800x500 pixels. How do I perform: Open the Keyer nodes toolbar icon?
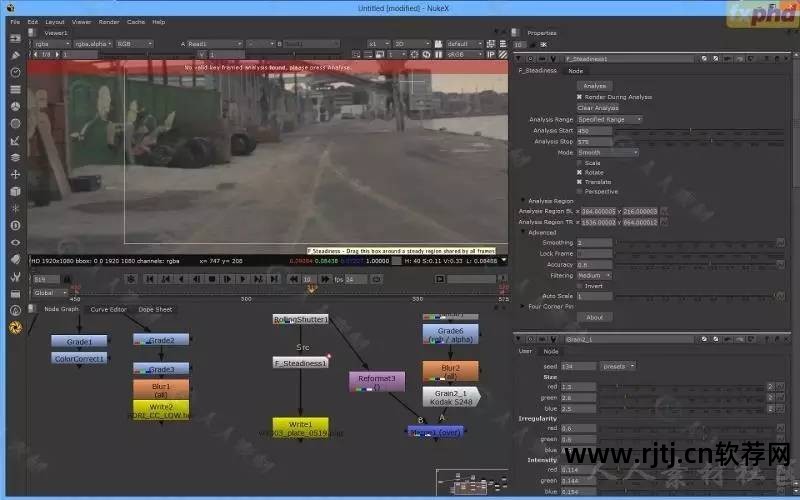point(15,140)
